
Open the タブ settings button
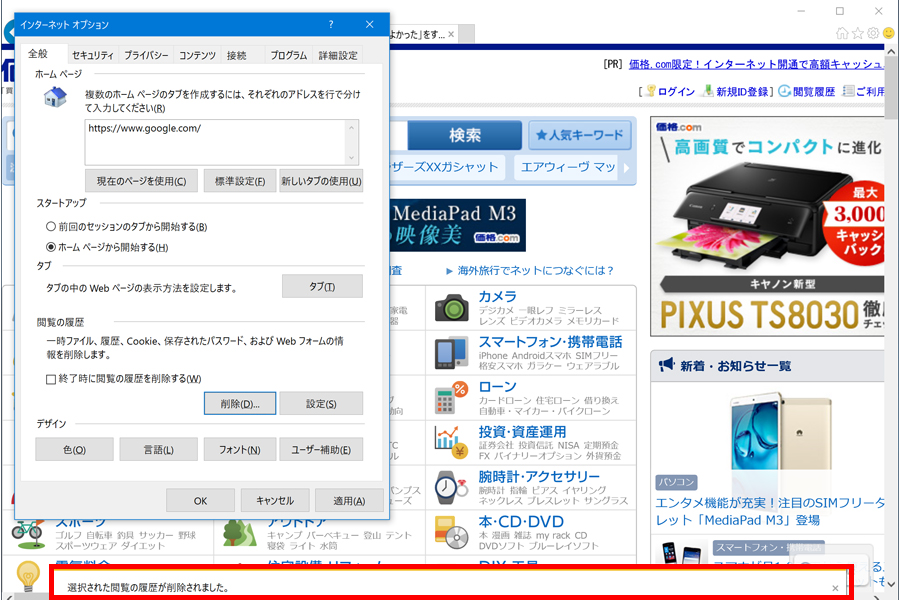(x=322, y=286)
